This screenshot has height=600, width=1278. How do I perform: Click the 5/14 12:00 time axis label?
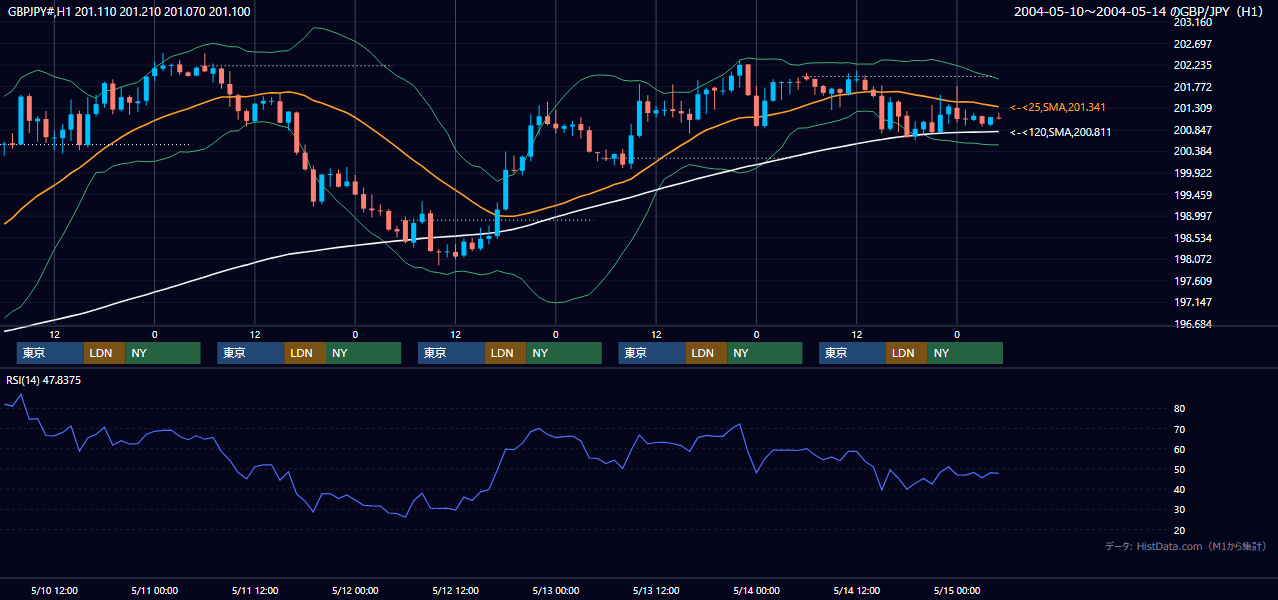coord(857,590)
